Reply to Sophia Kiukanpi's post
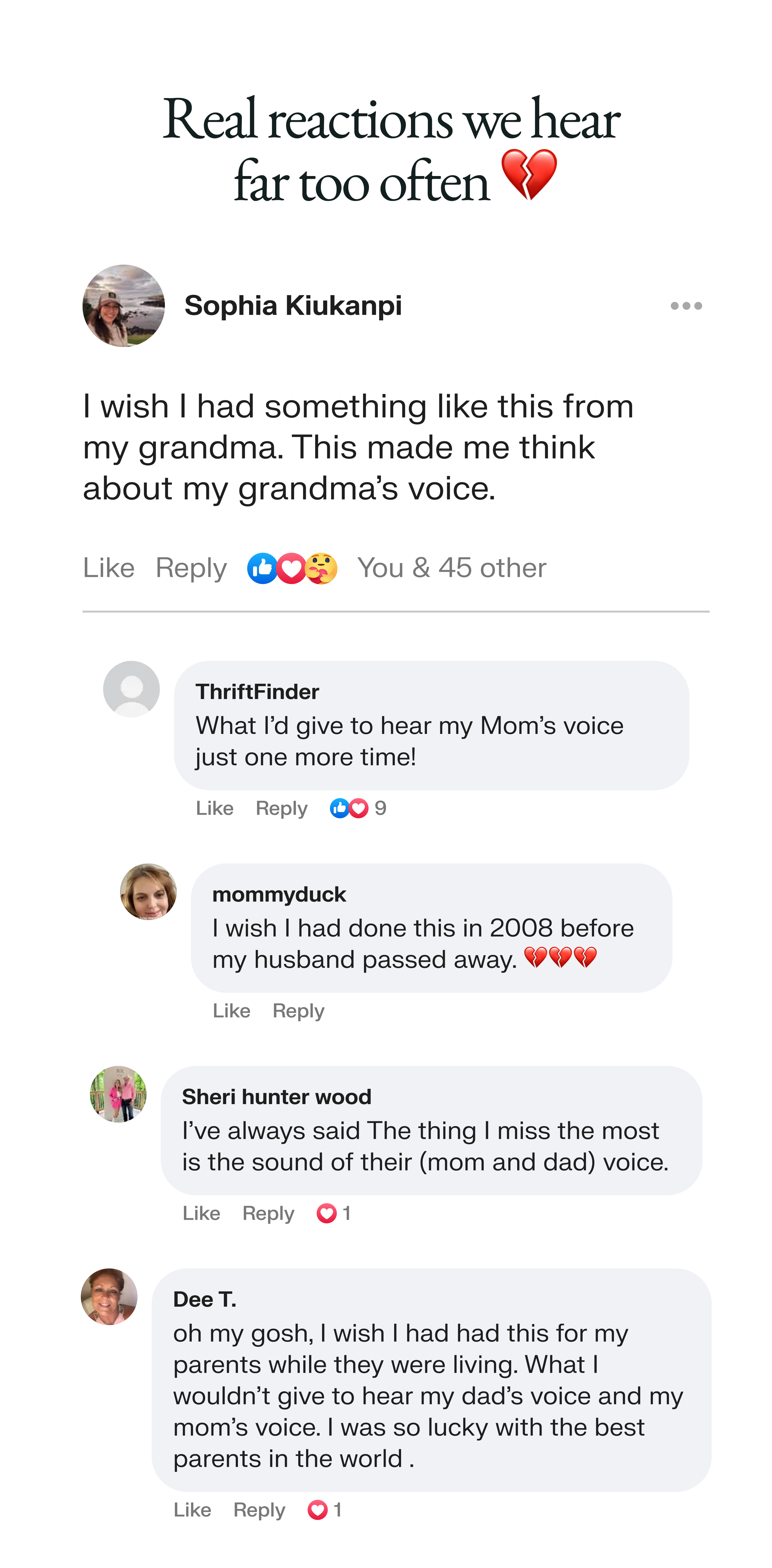772x1568 pixels. [x=191, y=568]
